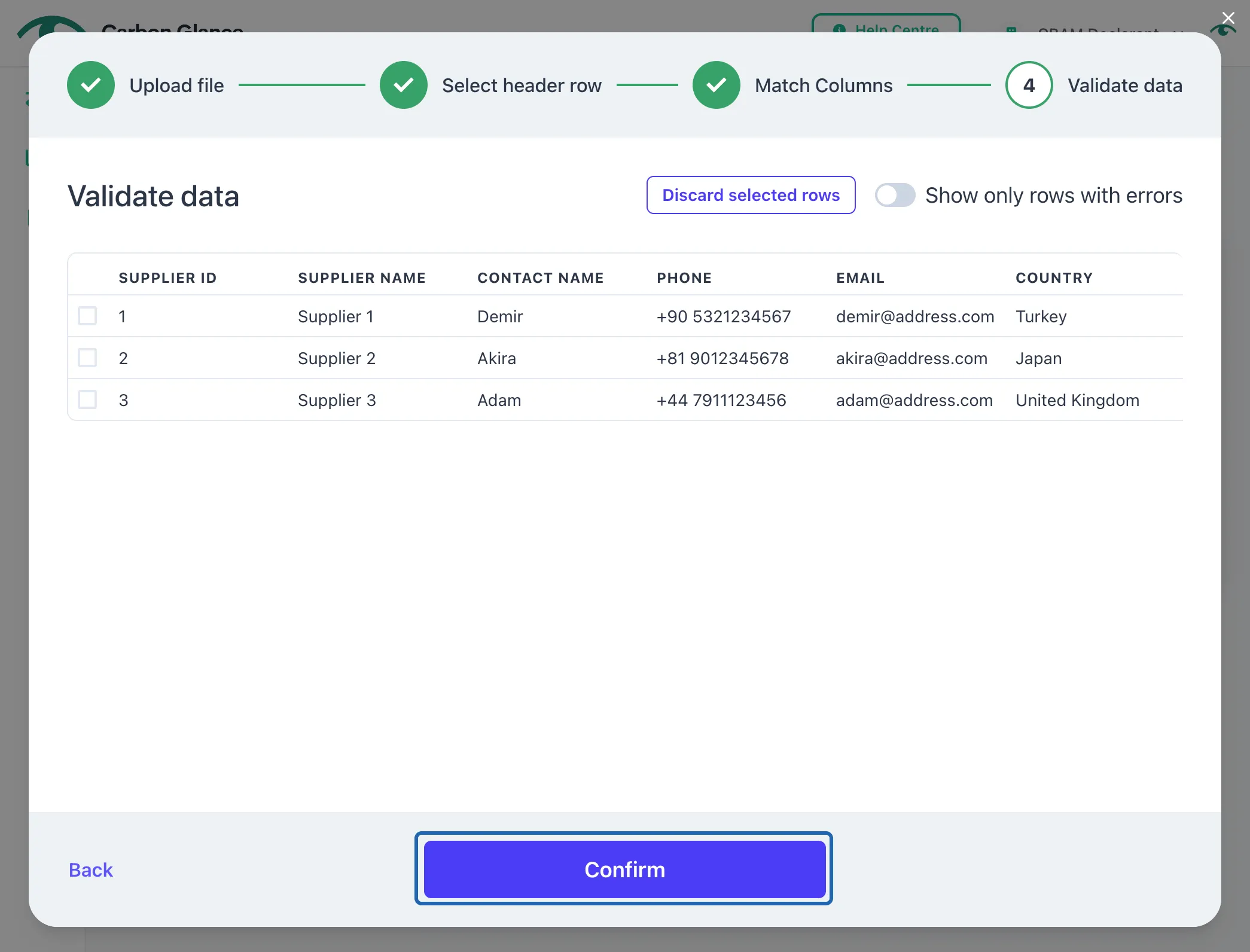Image resolution: width=1250 pixels, height=952 pixels.
Task: Click the Contact Name column header
Action: coord(541,278)
